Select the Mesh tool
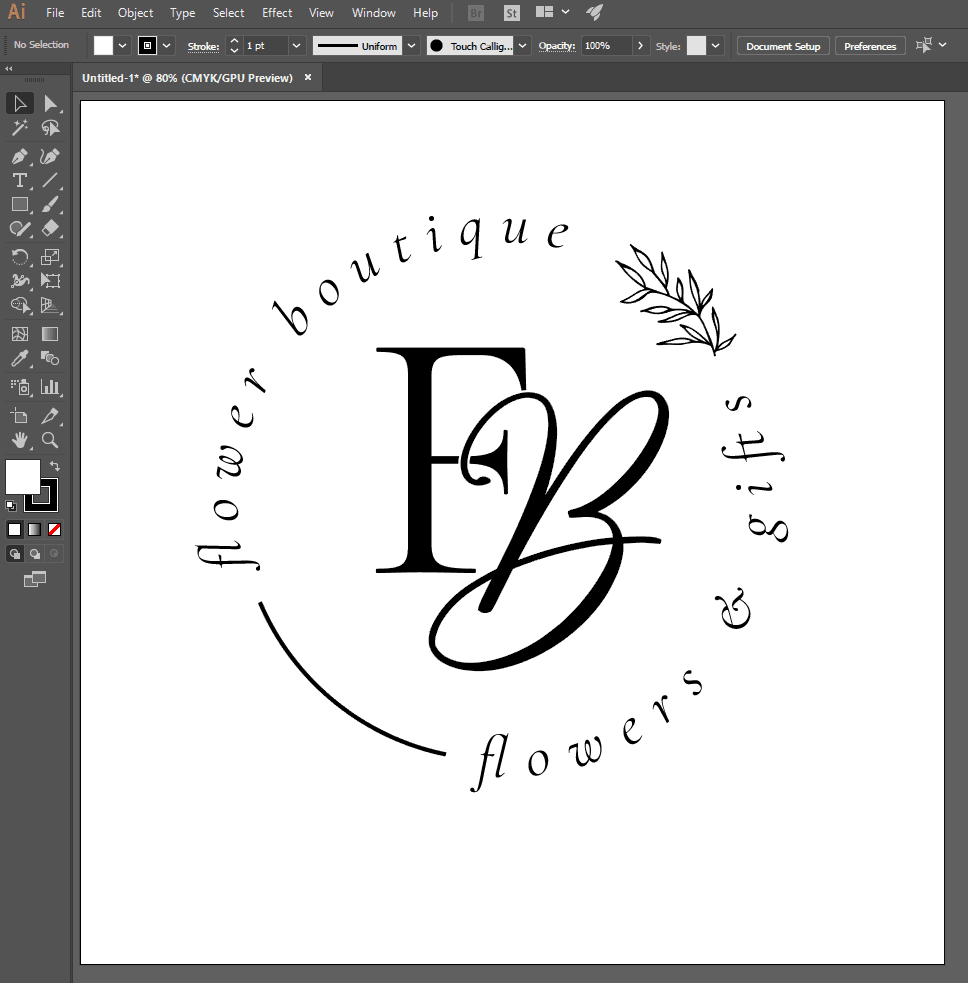968x983 pixels. [19, 334]
